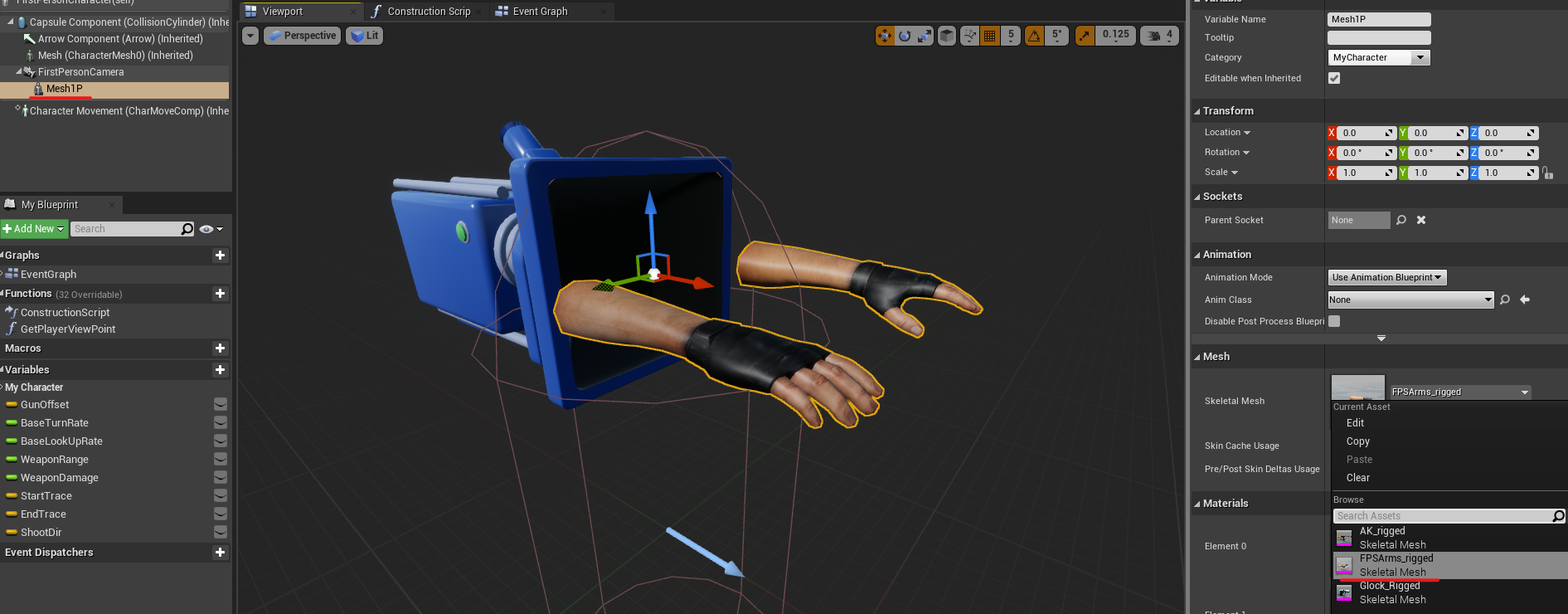
Task: Click the Add New button
Action: [34, 229]
